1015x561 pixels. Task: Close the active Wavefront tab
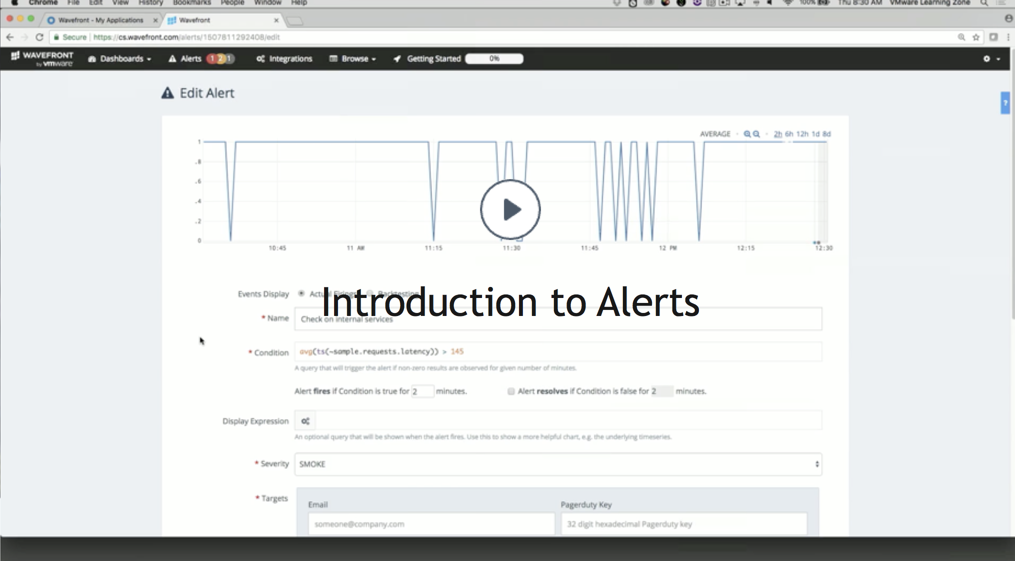[x=276, y=20]
